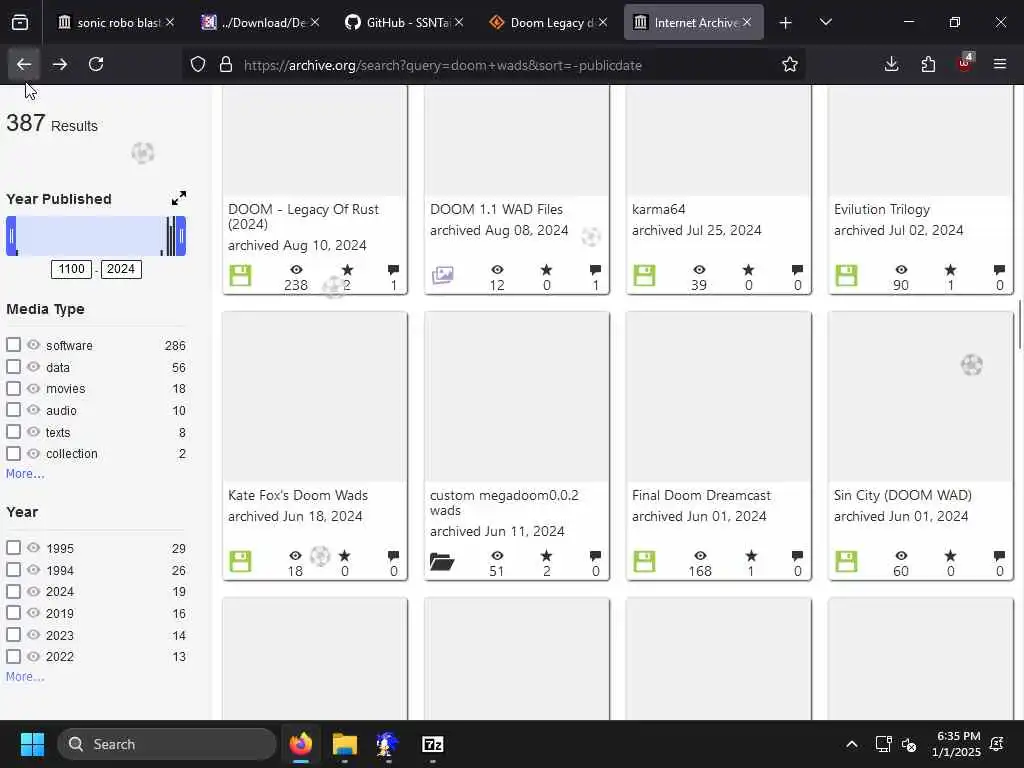Check the 1995 year filter
This screenshot has width=1024, height=768.
coord(13,547)
